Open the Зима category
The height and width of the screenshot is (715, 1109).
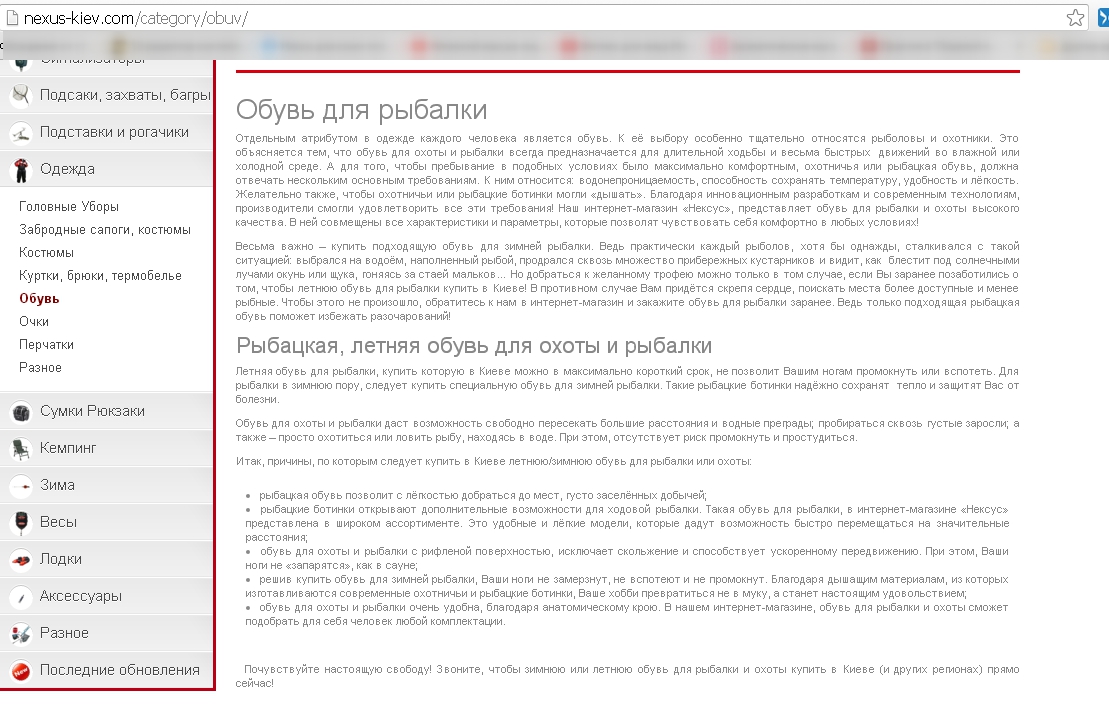pyautogui.click(x=57, y=485)
